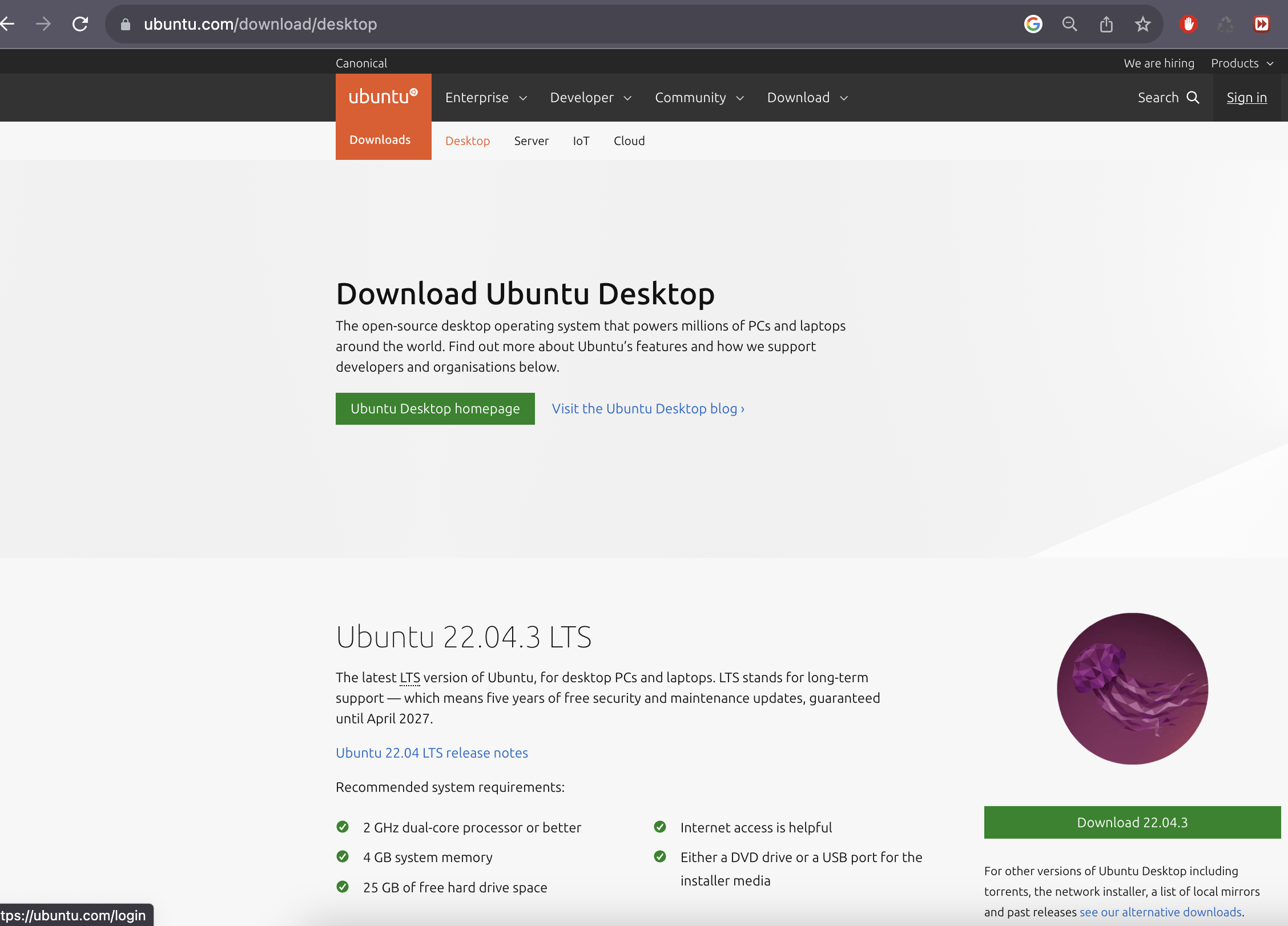The image size is (1288, 926).
Task: Expand the Download menu
Action: 807,98
